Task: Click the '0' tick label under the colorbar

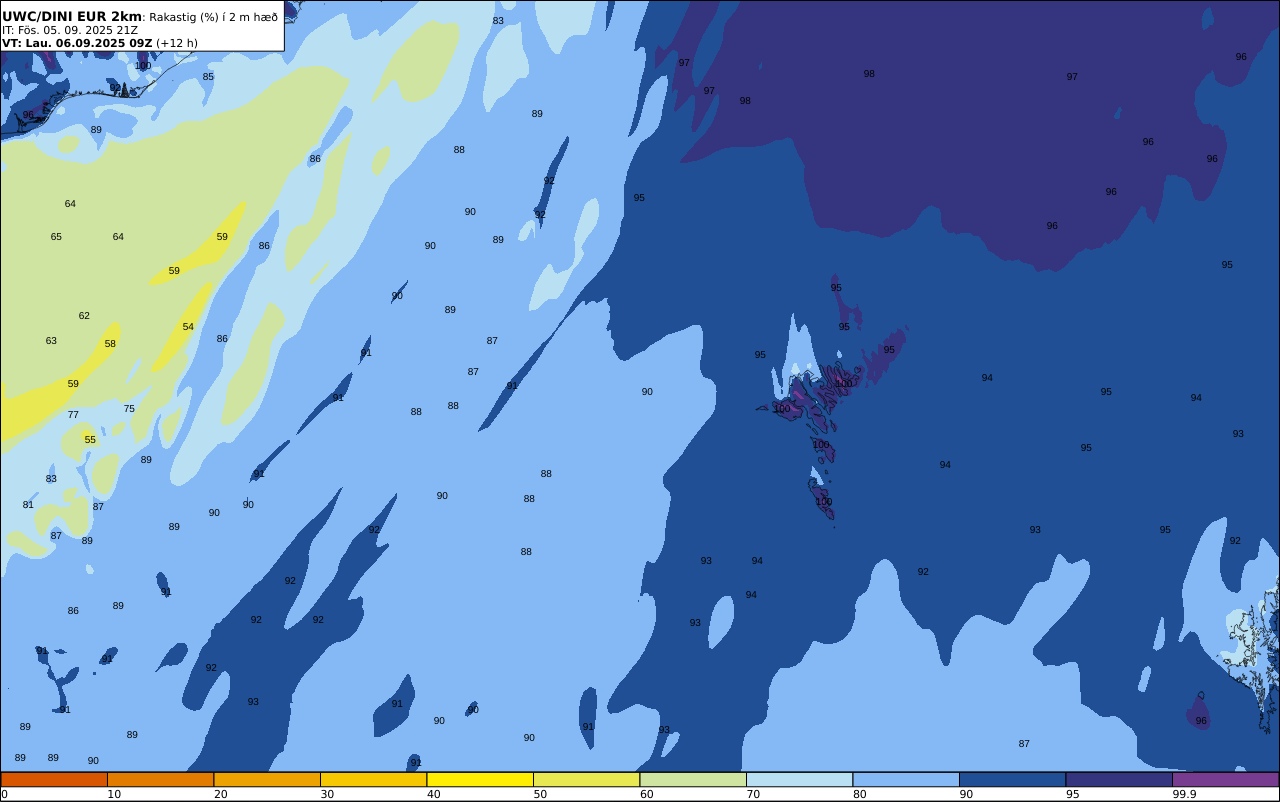Action: (4, 794)
